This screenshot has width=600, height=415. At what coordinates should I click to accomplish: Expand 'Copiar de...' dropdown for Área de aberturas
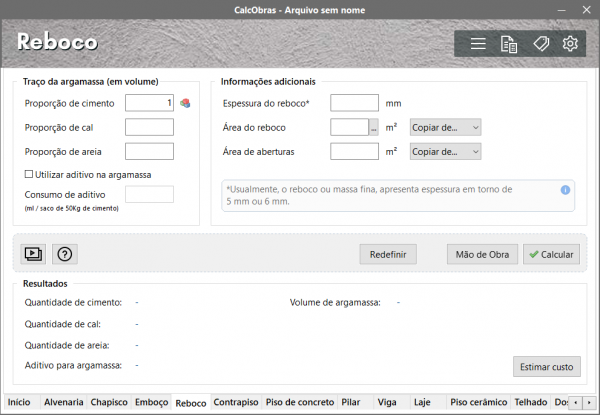click(445, 151)
